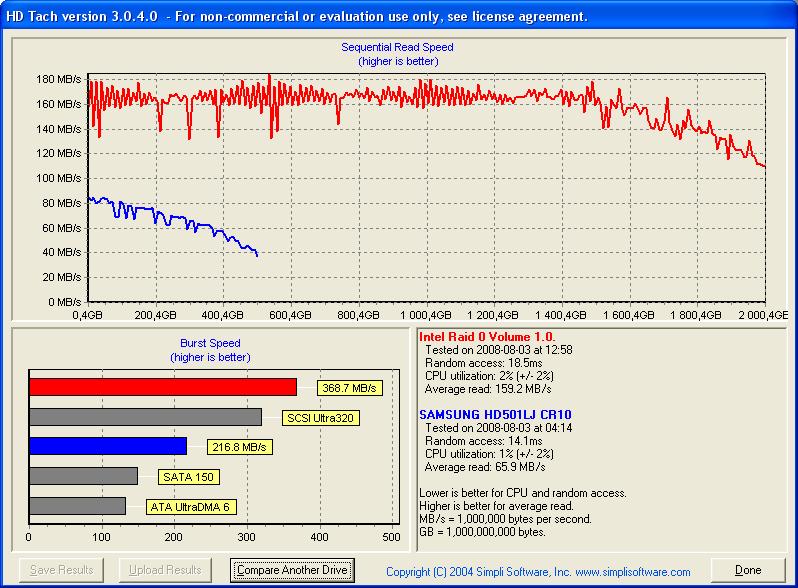
Task: Click the 0 MB/s axis label
Action: (x=65, y=302)
